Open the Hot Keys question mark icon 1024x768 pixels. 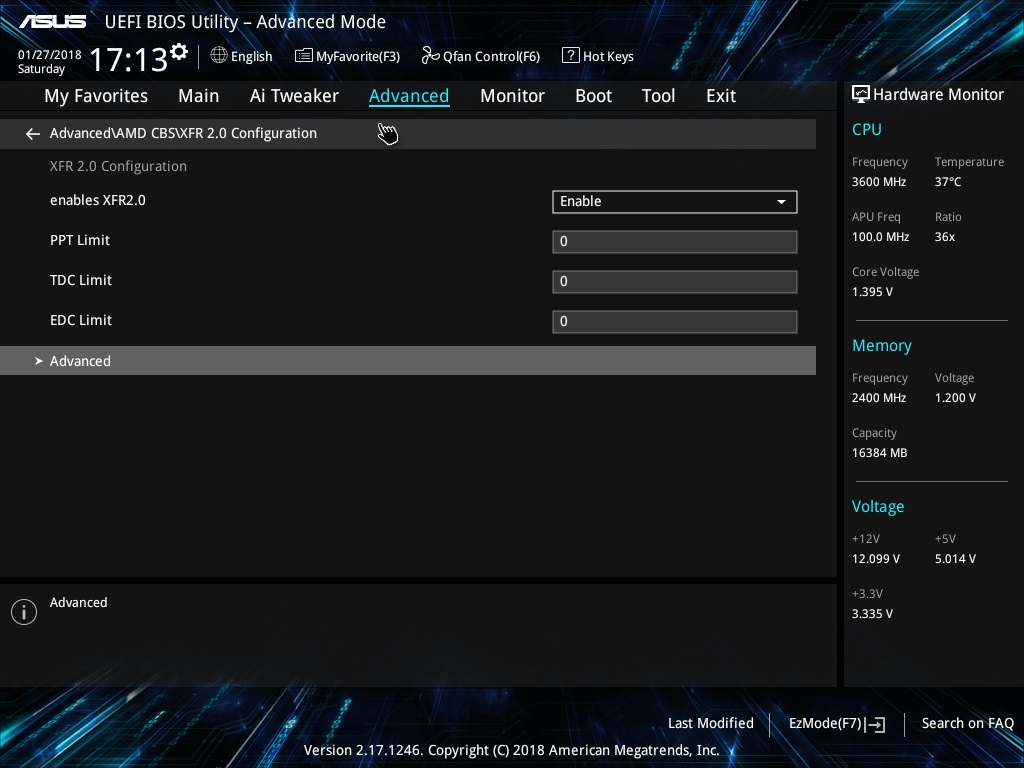(x=570, y=56)
